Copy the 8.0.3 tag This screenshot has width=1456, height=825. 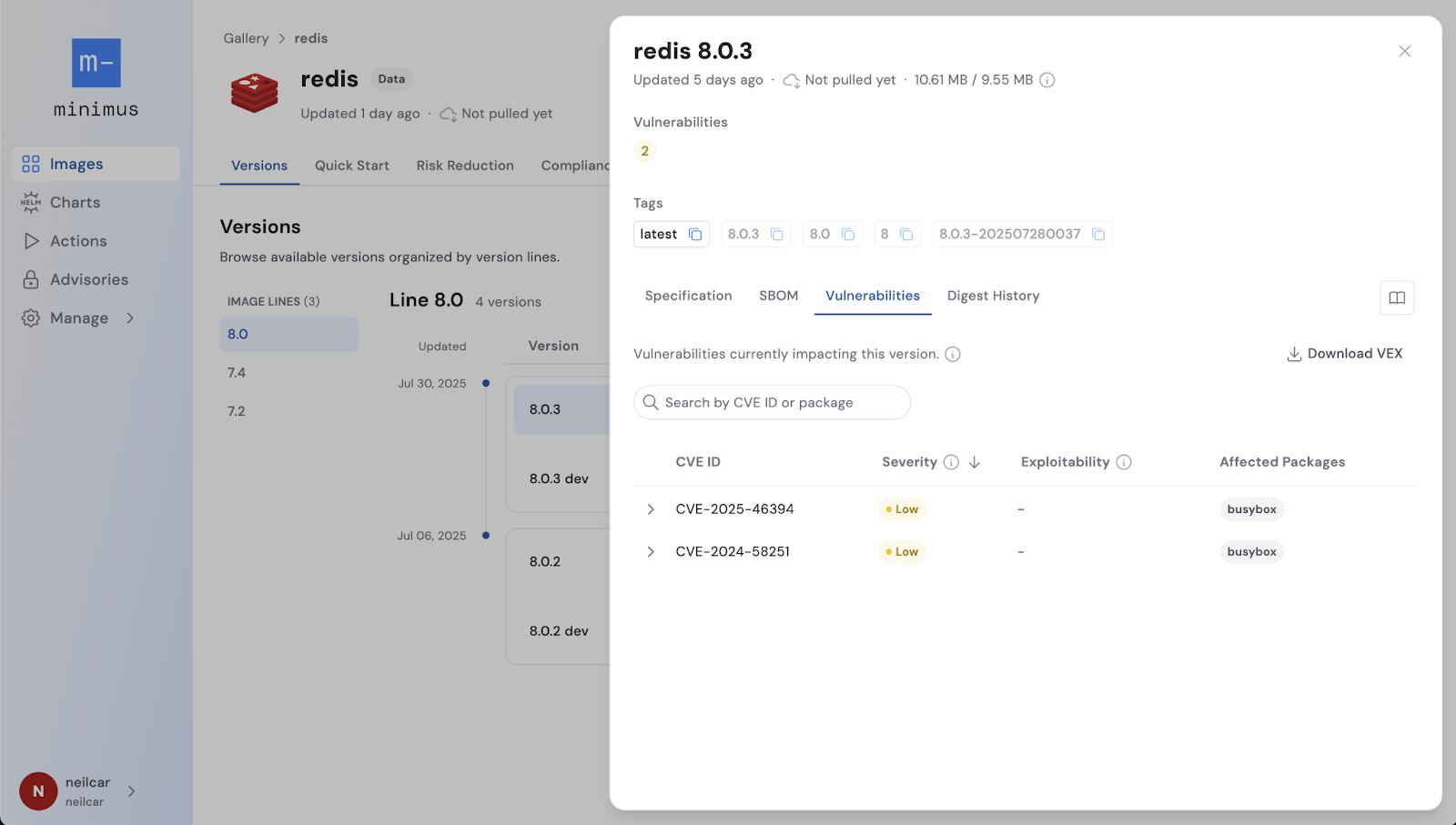click(777, 235)
